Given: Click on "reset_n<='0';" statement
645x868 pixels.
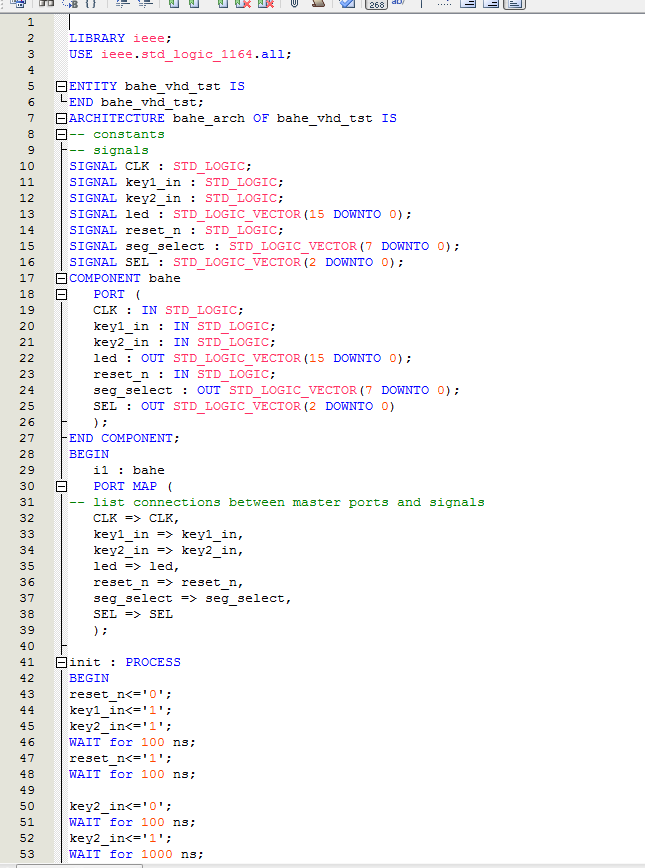Looking at the screenshot, I should point(120,695).
